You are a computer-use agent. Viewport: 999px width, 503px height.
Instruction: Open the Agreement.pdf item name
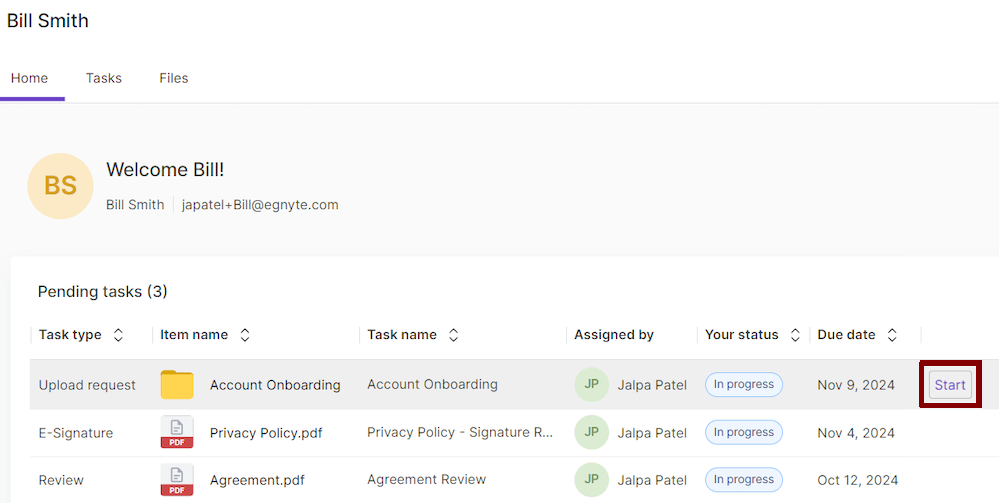(257, 480)
